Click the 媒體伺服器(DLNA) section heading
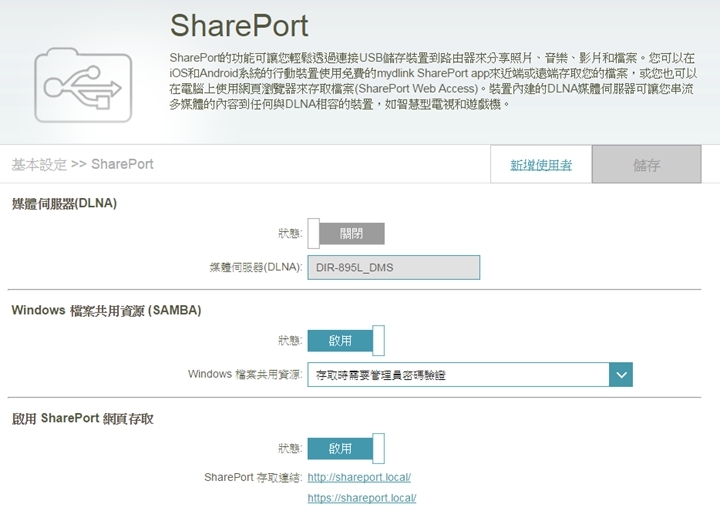Image resolution: width=720 pixels, height=531 pixels. pyautogui.click(x=64, y=203)
